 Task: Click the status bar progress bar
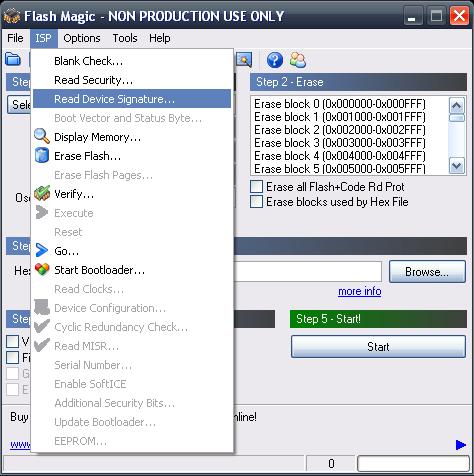tap(413, 464)
